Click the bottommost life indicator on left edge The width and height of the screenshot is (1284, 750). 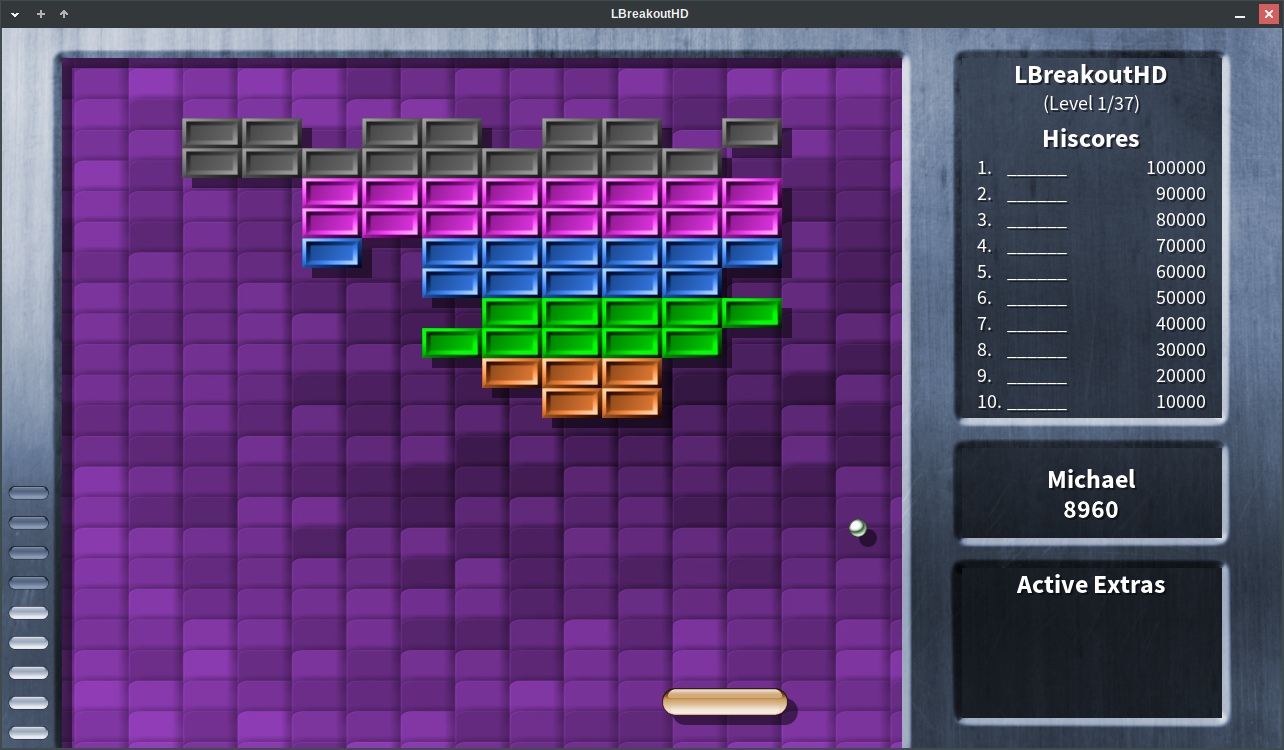(28, 732)
